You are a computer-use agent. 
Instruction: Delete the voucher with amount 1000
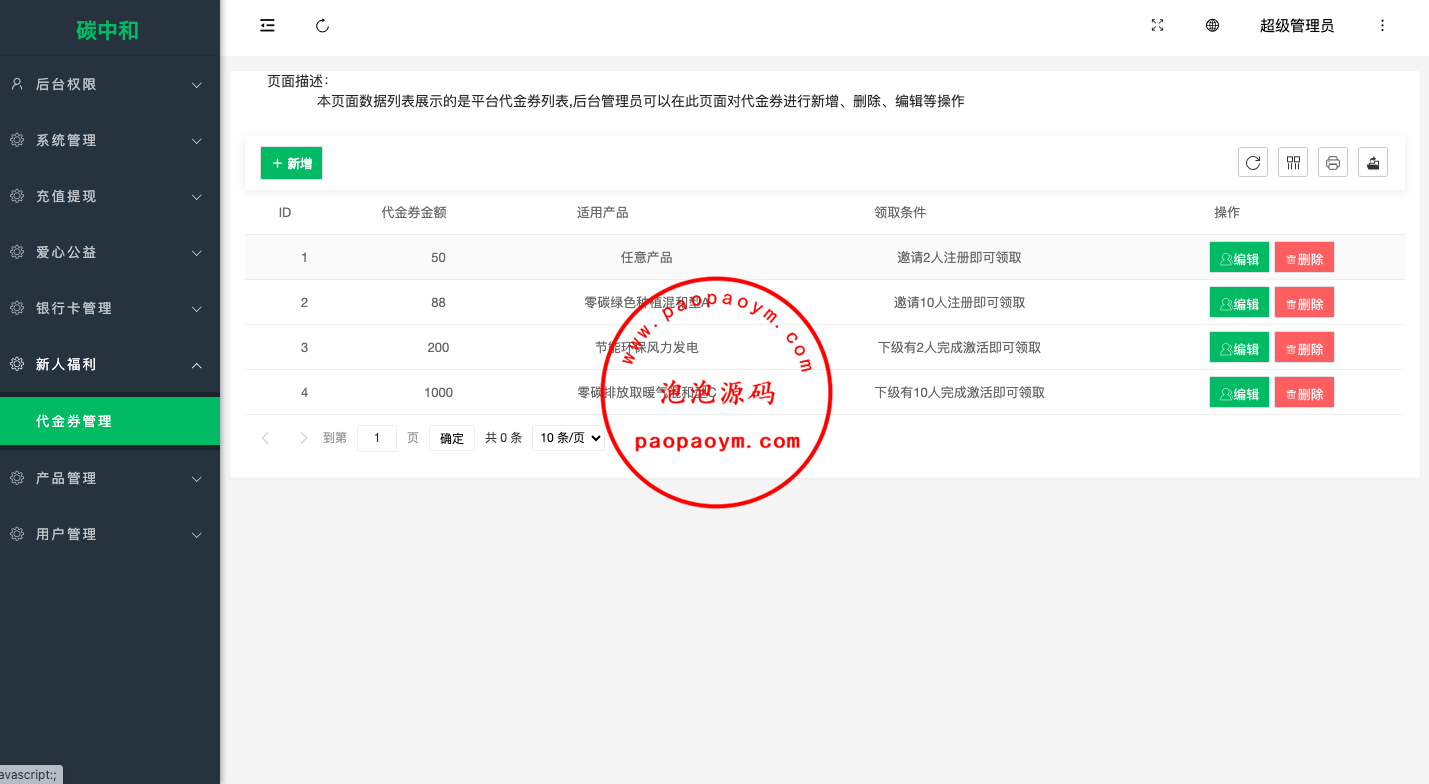pos(1304,393)
